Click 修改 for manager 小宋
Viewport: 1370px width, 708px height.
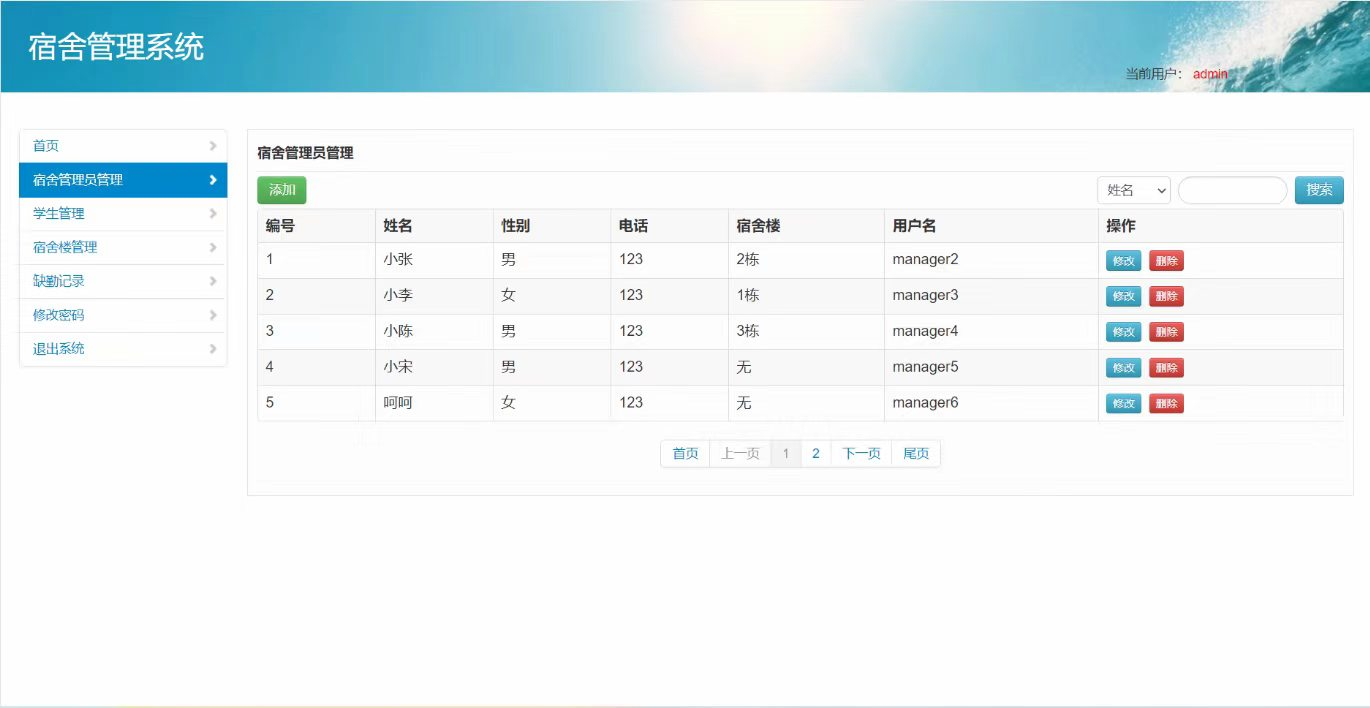[x=1123, y=368]
